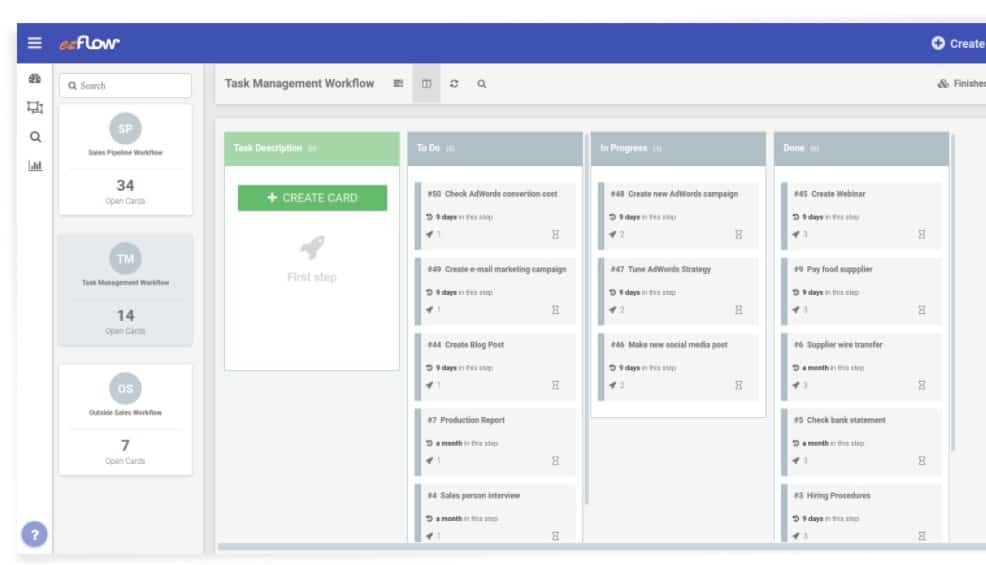This screenshot has width=986, height=565.
Task: Open the workflows icon in left sidebar
Action: point(35,108)
